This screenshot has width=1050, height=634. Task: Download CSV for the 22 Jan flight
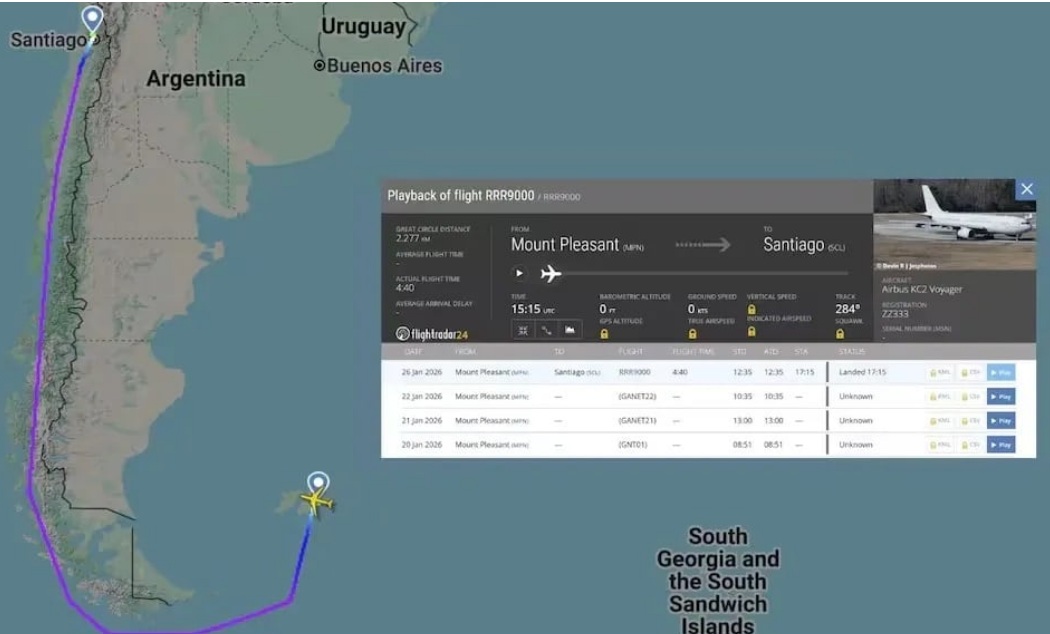[x=970, y=396]
